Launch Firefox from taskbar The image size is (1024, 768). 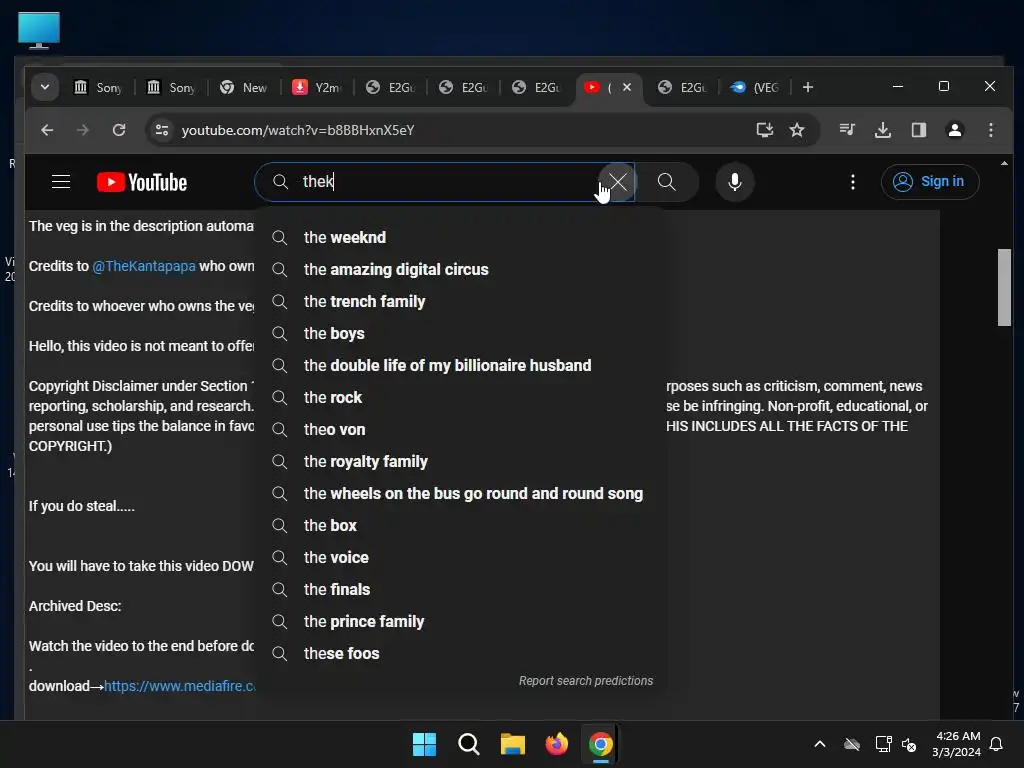coord(556,744)
